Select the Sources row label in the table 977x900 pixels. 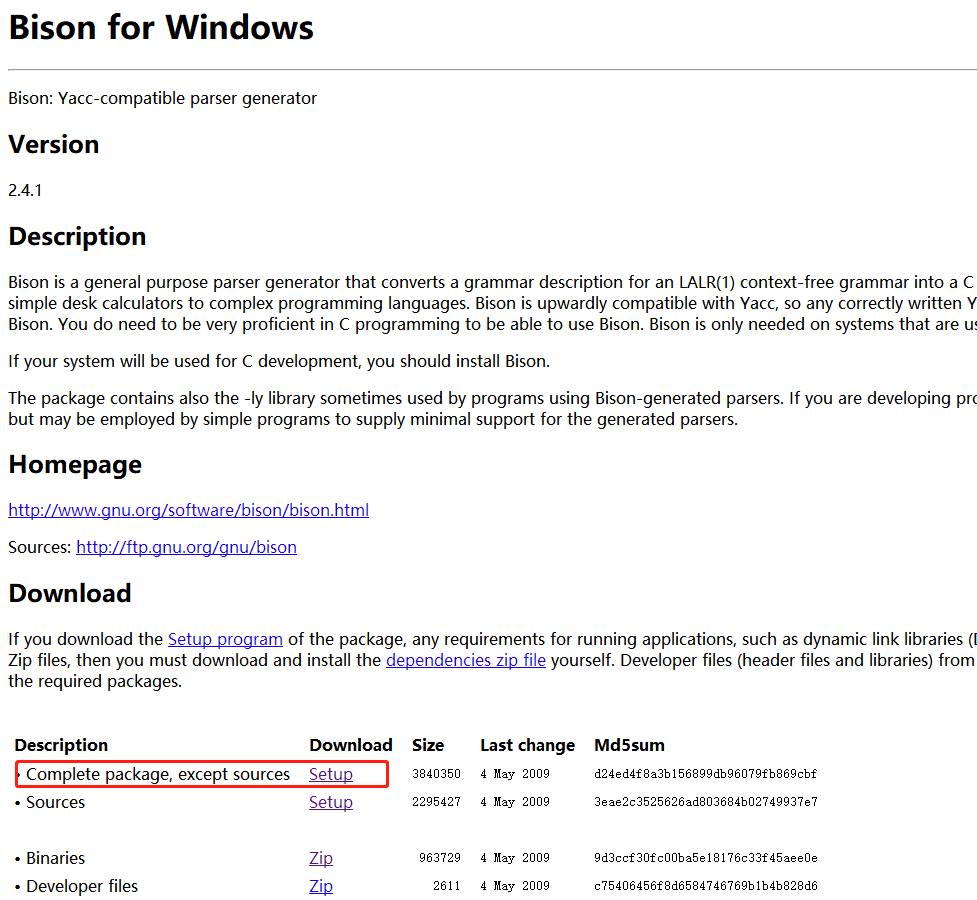coord(55,802)
